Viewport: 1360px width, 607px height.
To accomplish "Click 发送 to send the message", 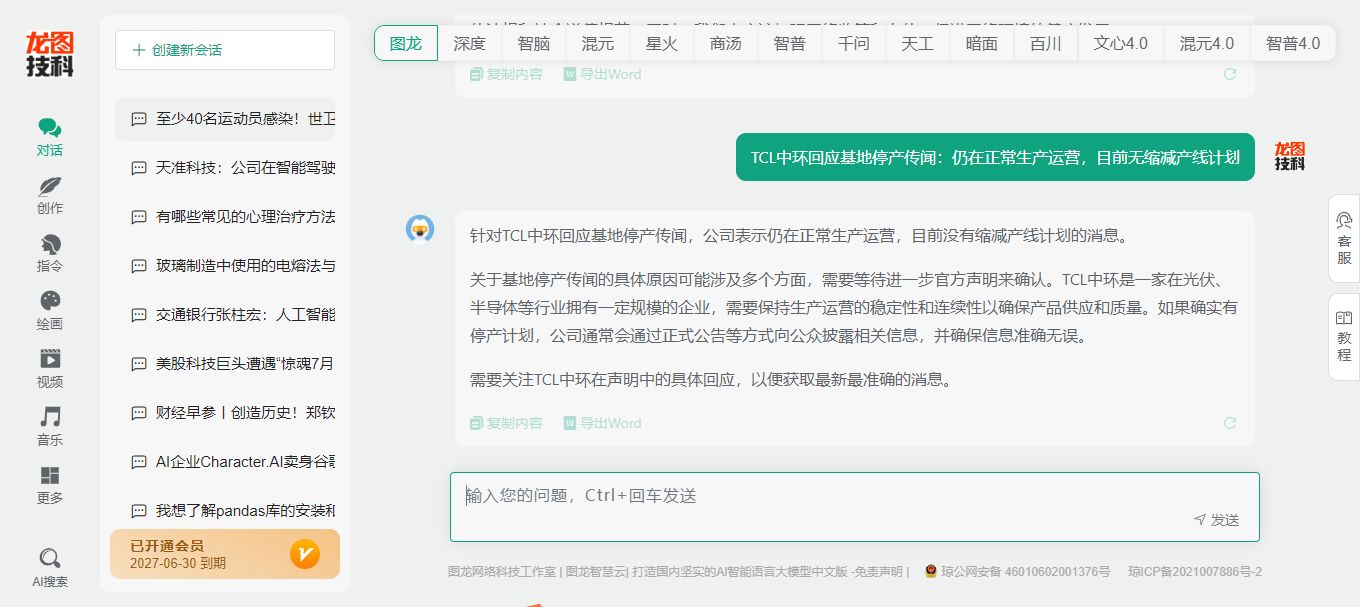I will [x=1217, y=520].
